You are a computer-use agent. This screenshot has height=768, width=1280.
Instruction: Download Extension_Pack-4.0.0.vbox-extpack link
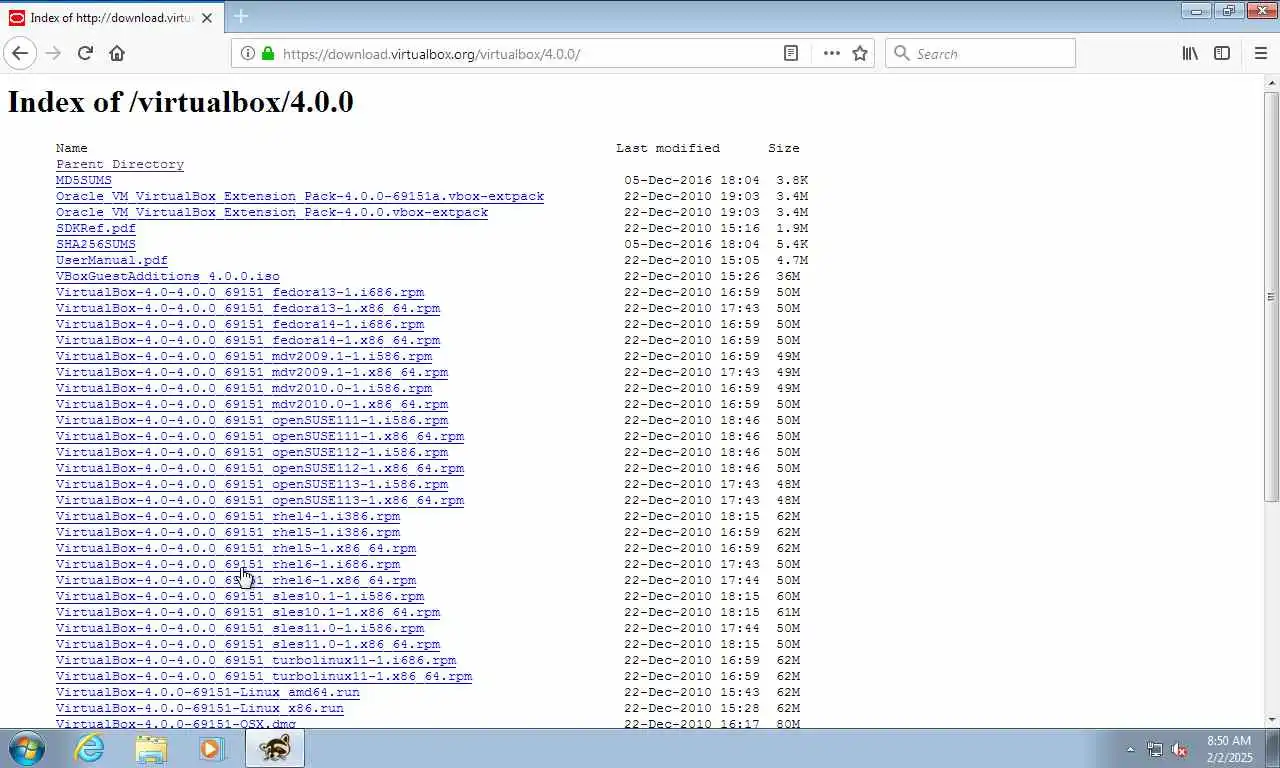[272, 212]
